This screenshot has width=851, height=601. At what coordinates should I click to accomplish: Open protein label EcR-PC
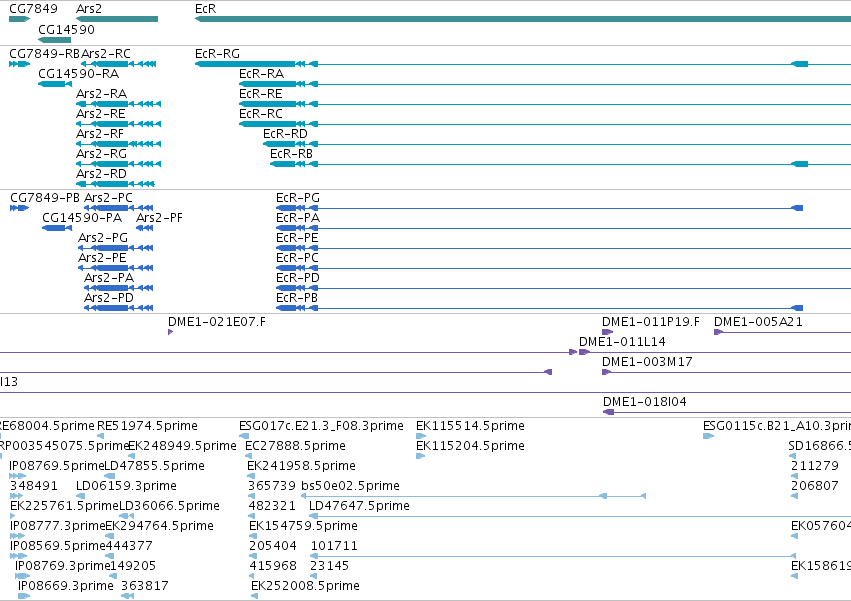[297, 258]
